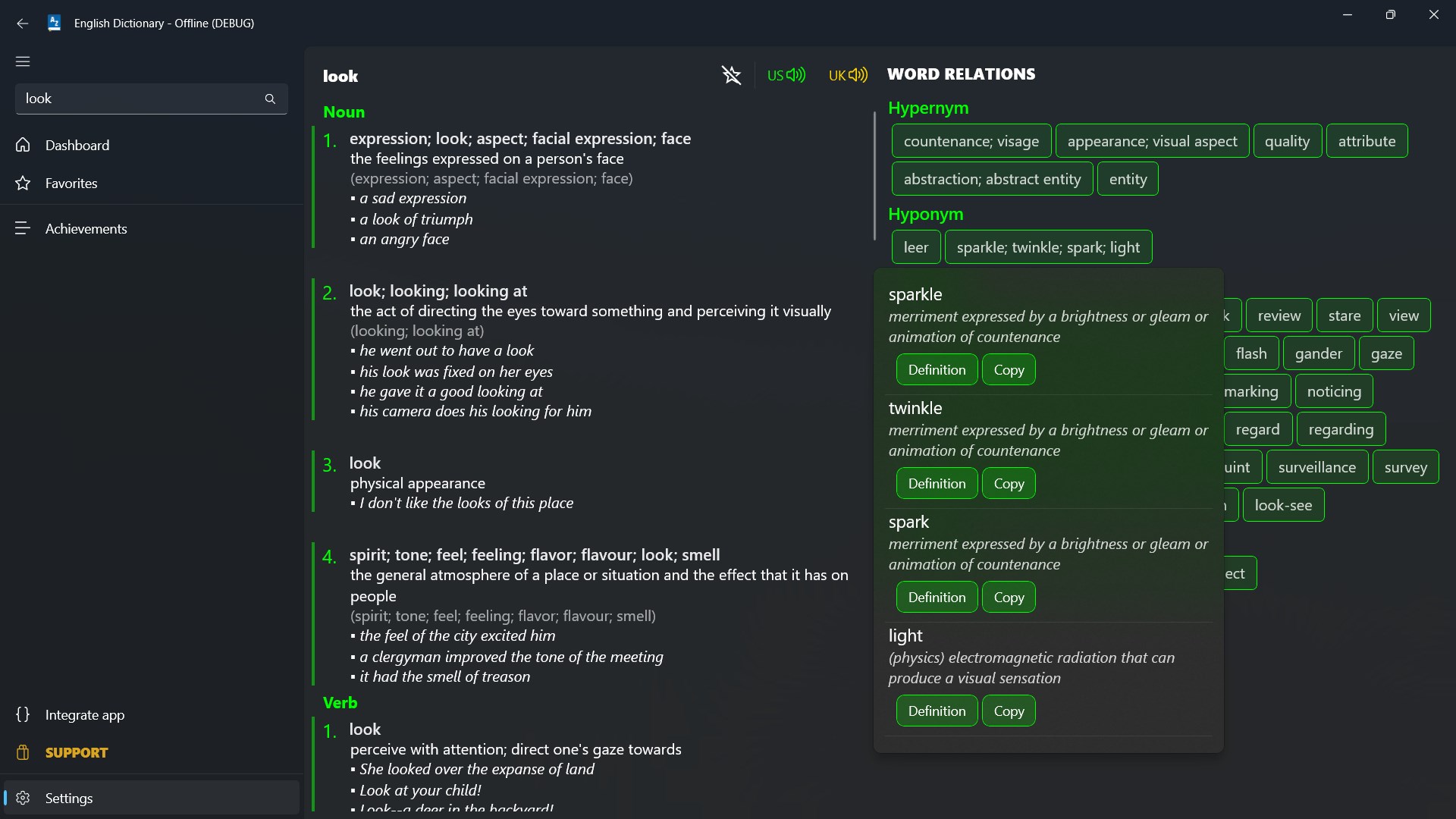Select the 'leer' hyponym chip
Screen dimensions: 1456x819
(x=916, y=246)
